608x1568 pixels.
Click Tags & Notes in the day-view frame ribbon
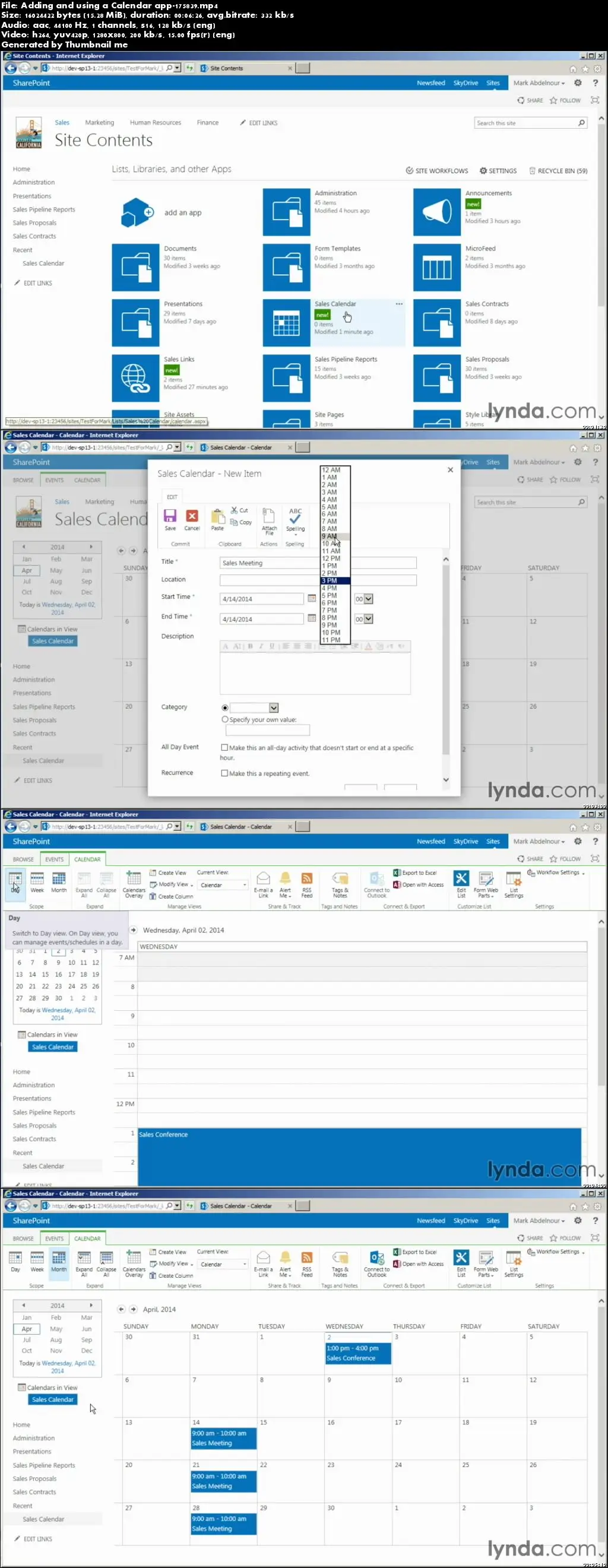(x=340, y=885)
